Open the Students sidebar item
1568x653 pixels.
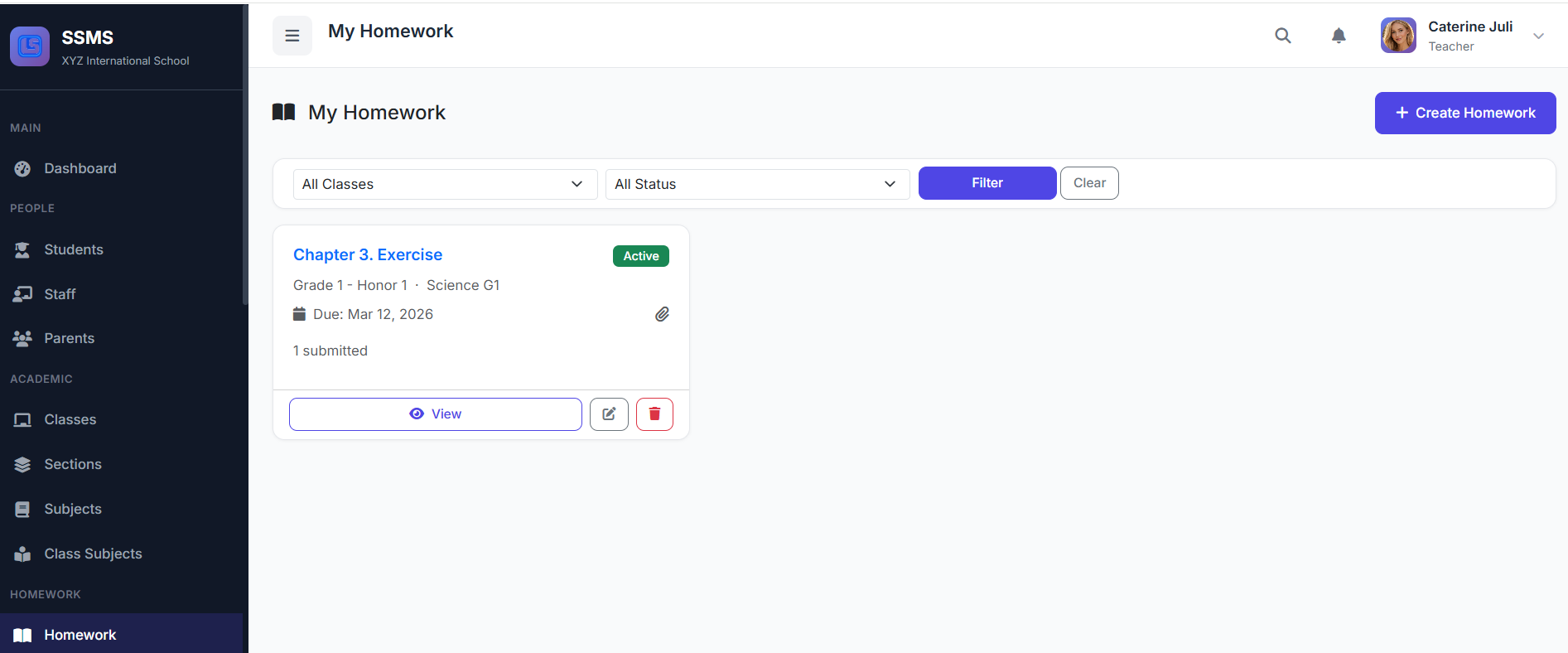tap(74, 249)
